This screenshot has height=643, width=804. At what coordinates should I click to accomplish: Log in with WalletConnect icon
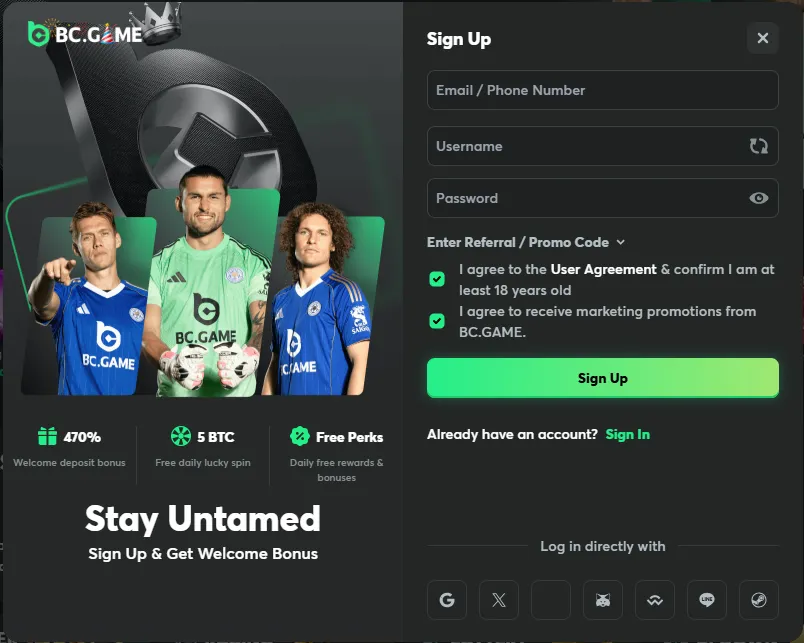tap(655, 600)
